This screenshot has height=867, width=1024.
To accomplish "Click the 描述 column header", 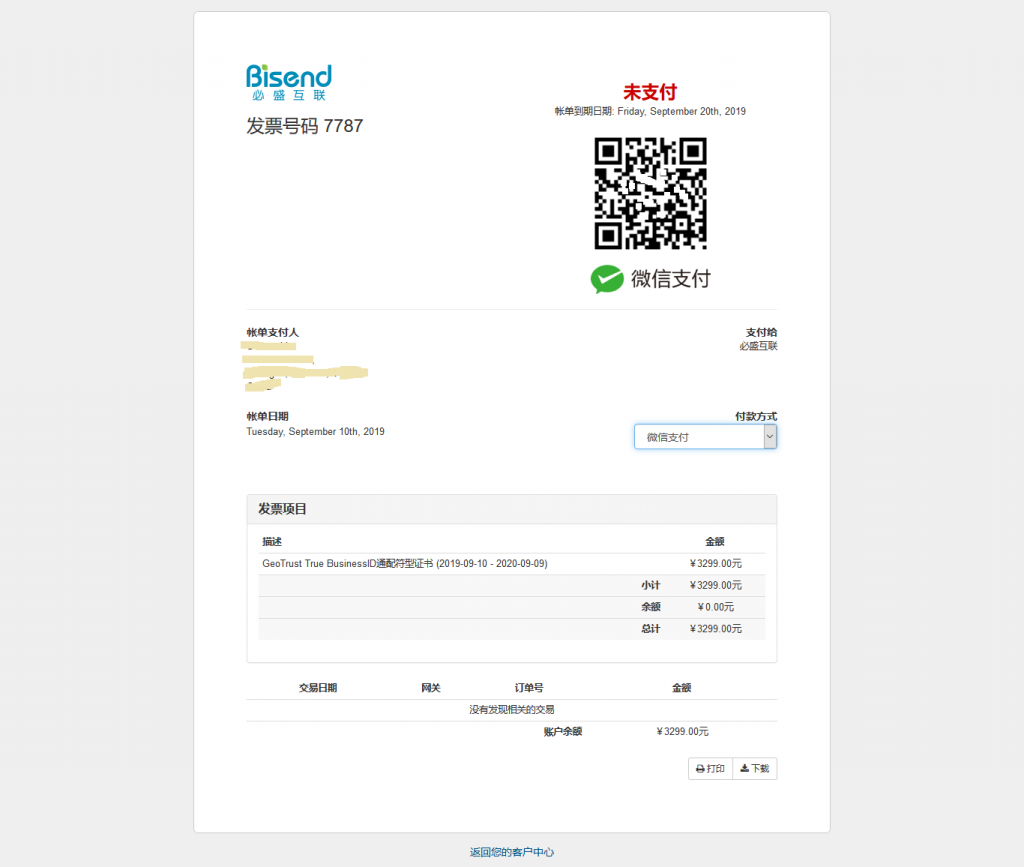I will 272,541.
